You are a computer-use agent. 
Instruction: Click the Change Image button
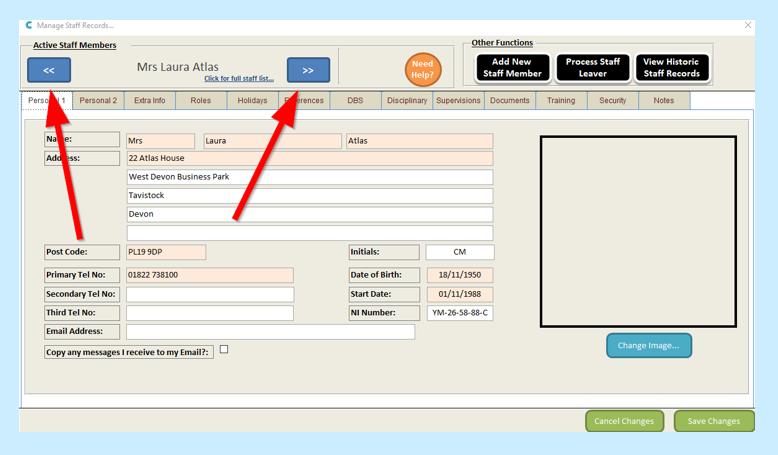pyautogui.click(x=648, y=345)
